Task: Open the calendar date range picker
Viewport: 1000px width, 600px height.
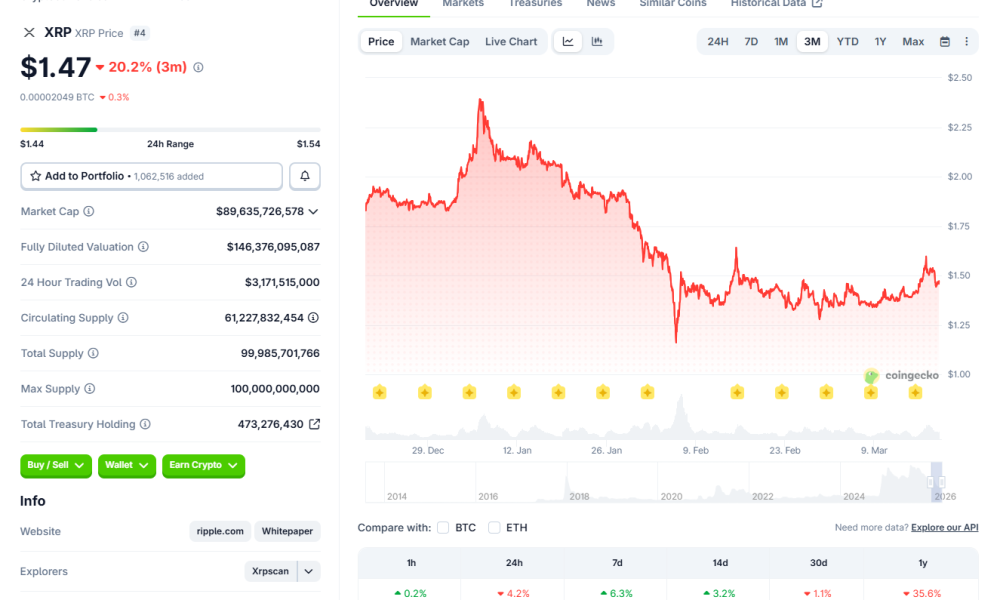Action: click(x=945, y=42)
